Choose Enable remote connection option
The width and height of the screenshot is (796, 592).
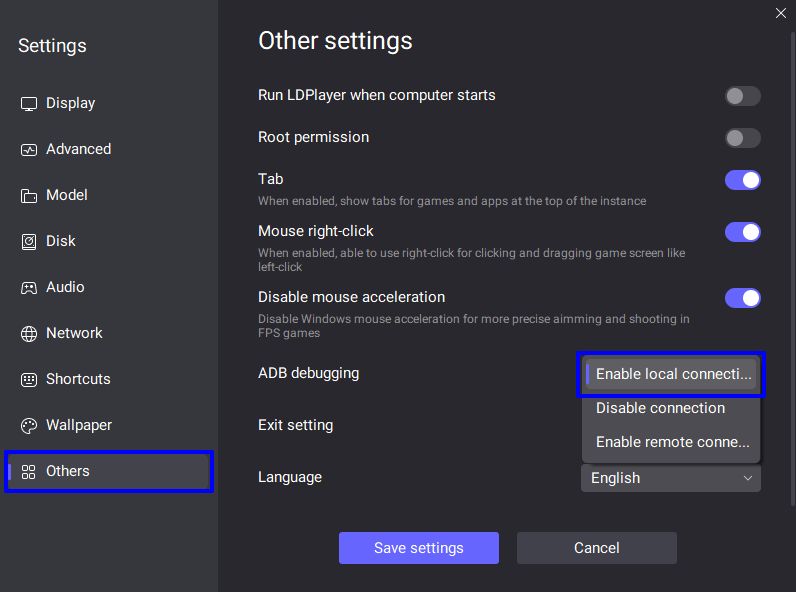(671, 442)
